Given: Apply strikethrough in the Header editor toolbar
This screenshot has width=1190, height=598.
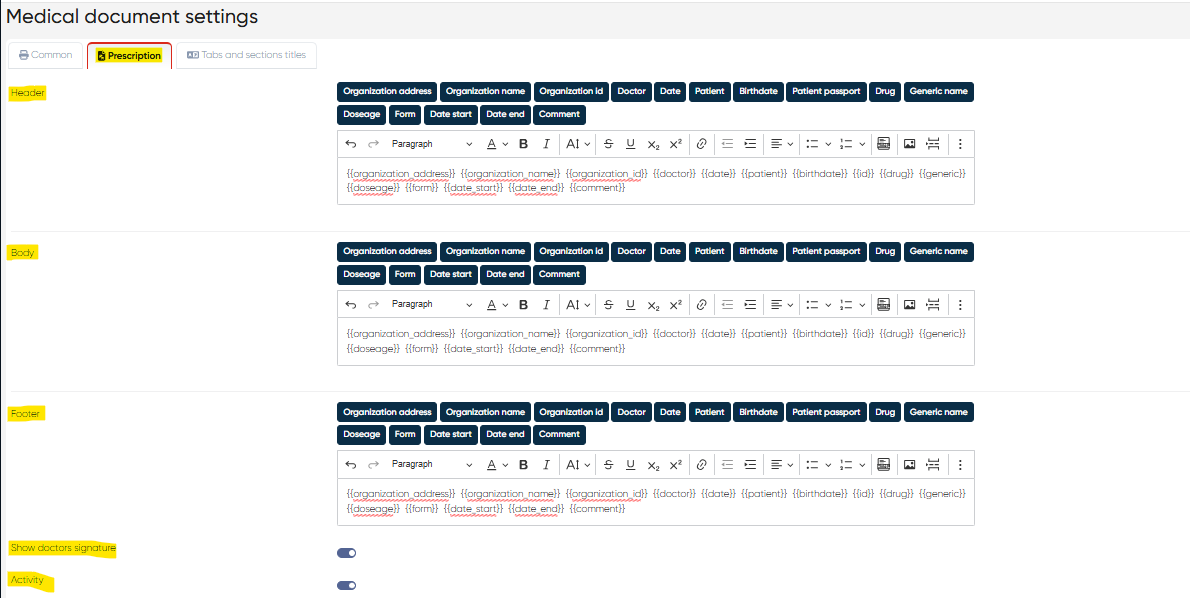Looking at the screenshot, I should coord(608,144).
